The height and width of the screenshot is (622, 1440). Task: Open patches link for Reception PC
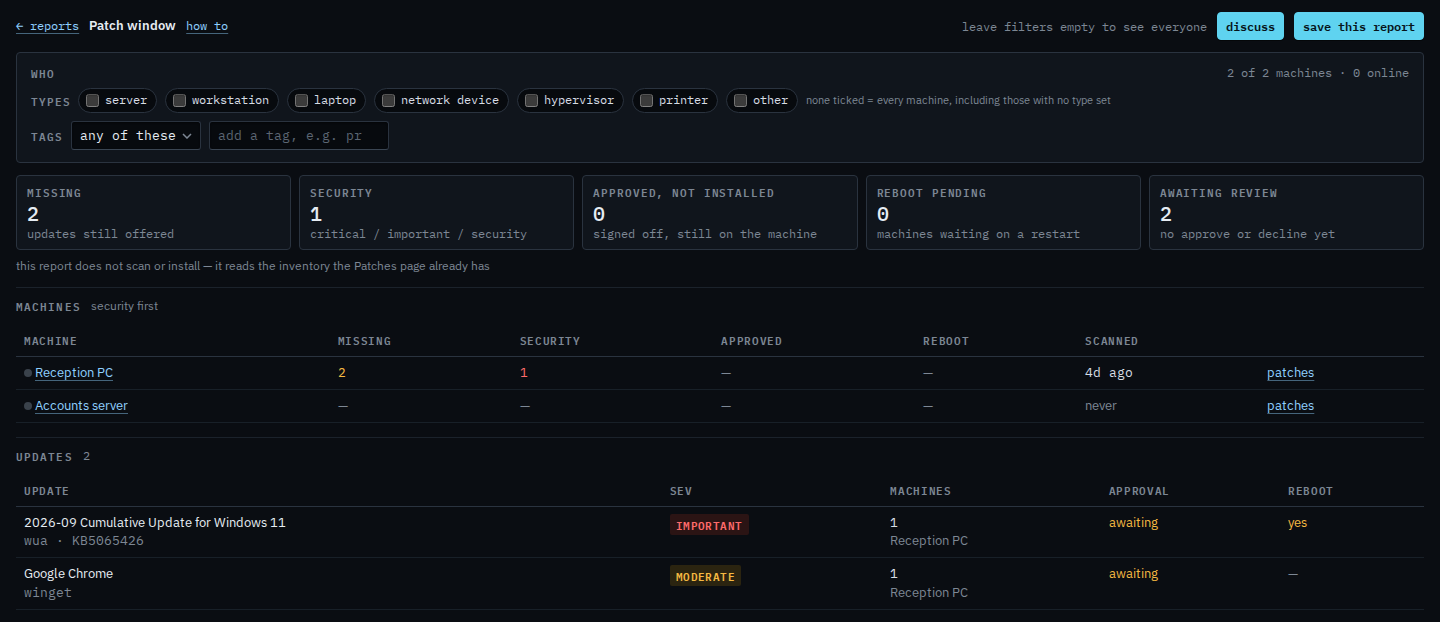[x=1290, y=373]
